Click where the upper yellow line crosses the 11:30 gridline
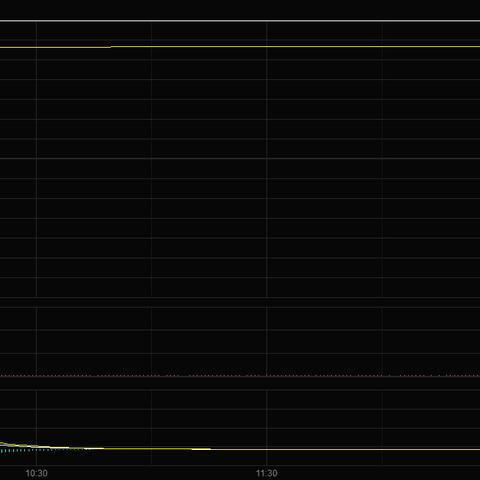480x480 pixels. (267, 46)
